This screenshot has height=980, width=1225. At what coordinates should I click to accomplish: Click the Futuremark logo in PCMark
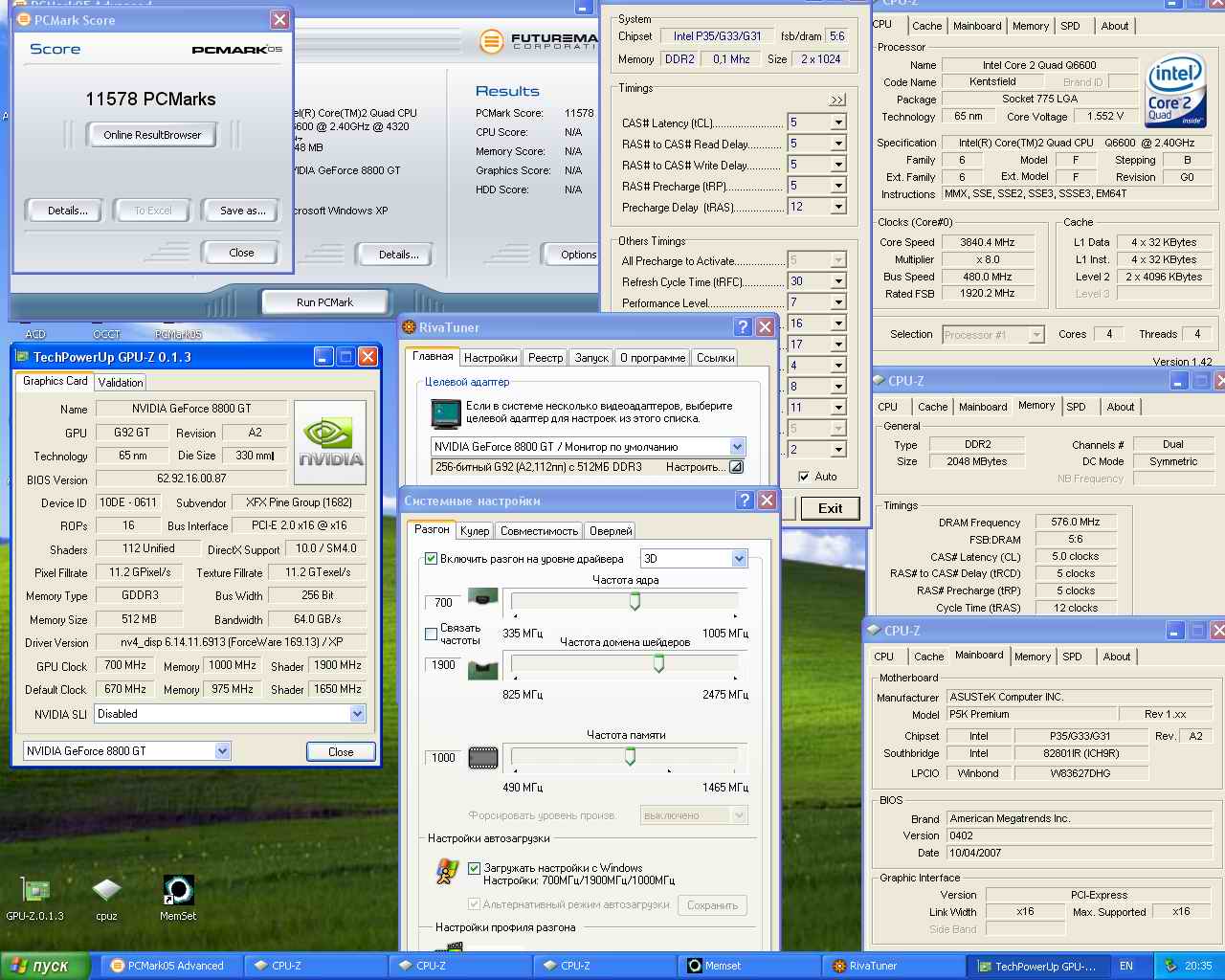[492, 41]
